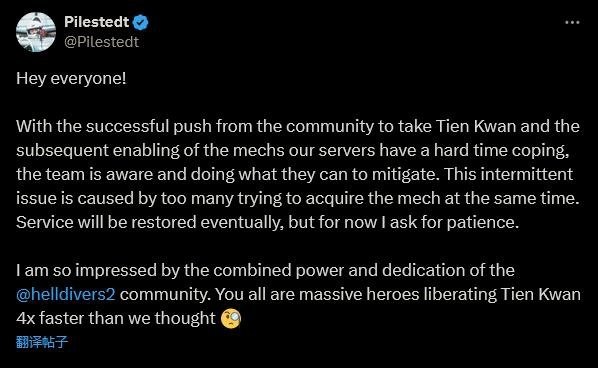The height and width of the screenshot is (368, 598).
Task: Open the Pilestedt display name link
Action: [x=96, y=22]
